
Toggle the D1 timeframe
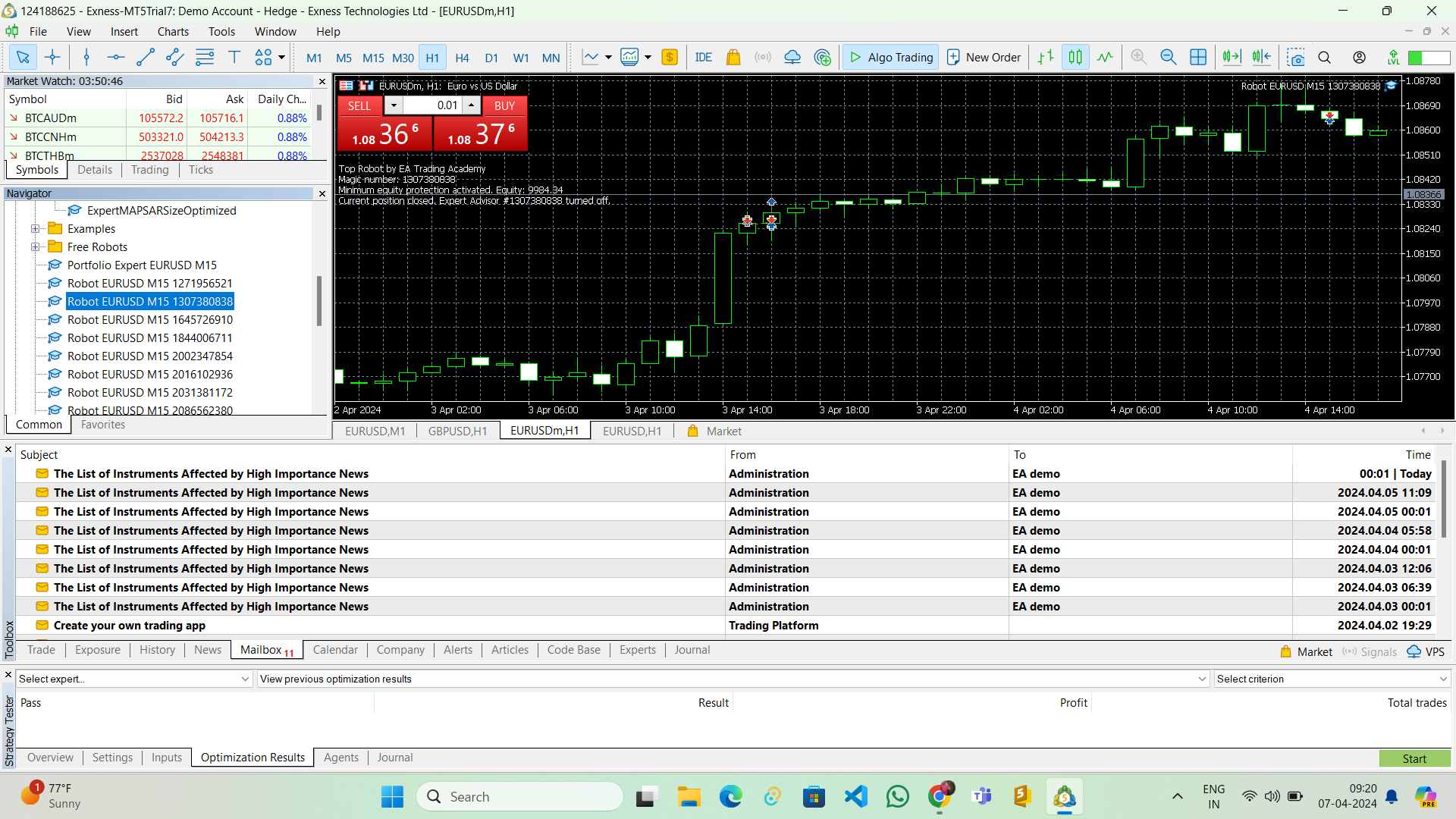coord(491,58)
